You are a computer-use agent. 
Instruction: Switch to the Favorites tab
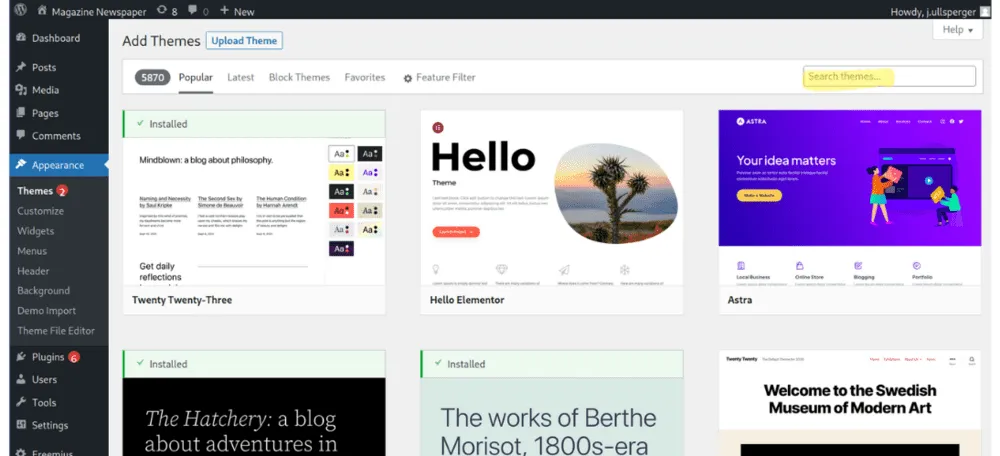pyautogui.click(x=365, y=77)
